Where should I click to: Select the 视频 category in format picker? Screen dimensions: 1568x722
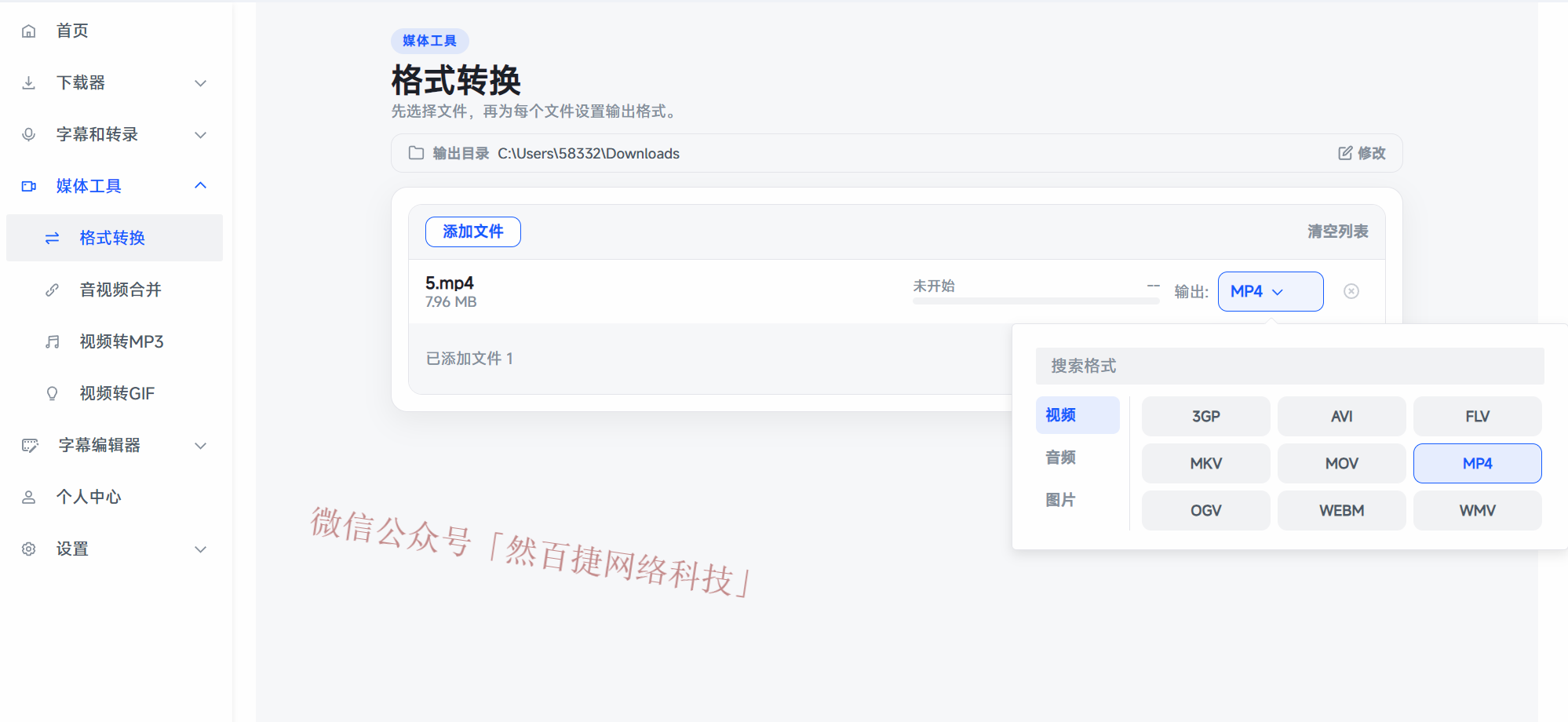(1077, 415)
